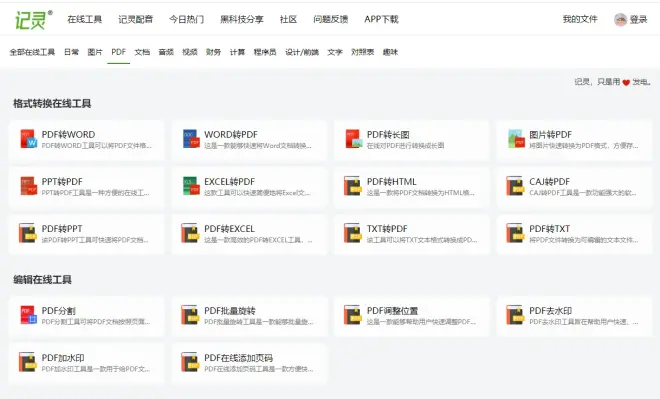Screen dimensions: 660x399
Task: Open 记灵配音 in top navigation
Action: pyautogui.click(x=136, y=19)
